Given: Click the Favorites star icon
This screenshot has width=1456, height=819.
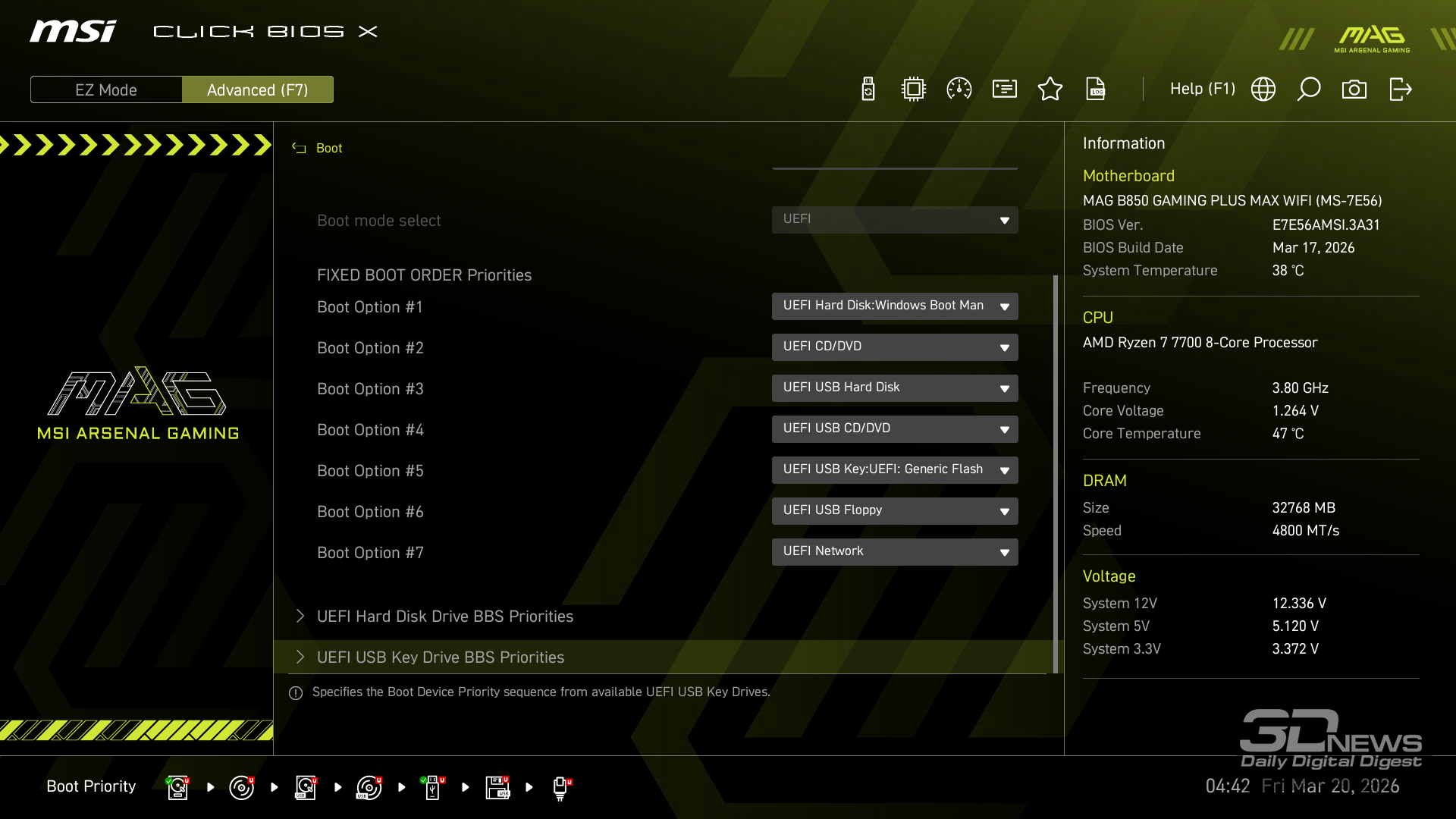Looking at the screenshot, I should tap(1050, 89).
